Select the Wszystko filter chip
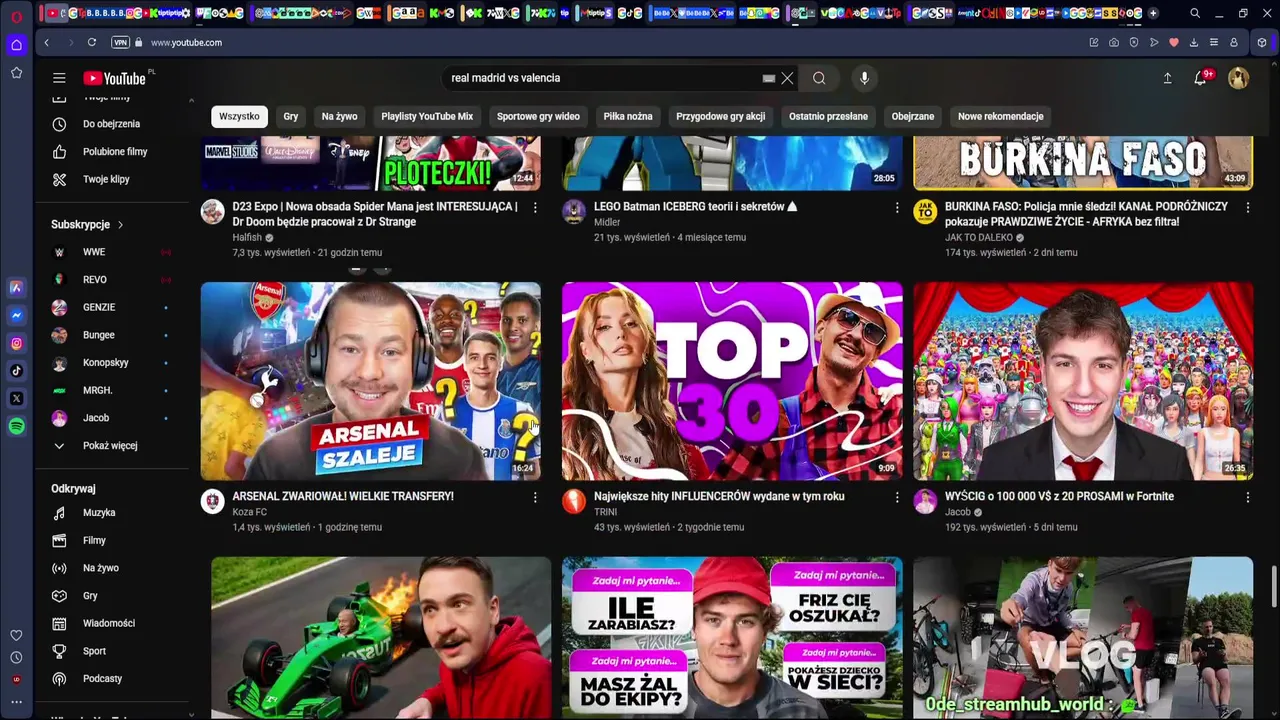The width and height of the screenshot is (1280, 720). pyautogui.click(x=239, y=116)
